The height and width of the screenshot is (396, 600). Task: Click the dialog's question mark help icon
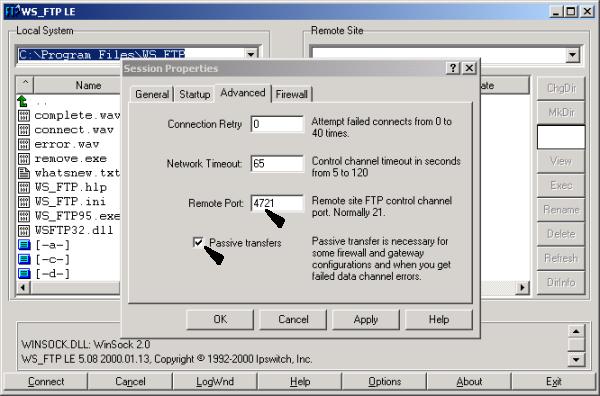(453, 68)
